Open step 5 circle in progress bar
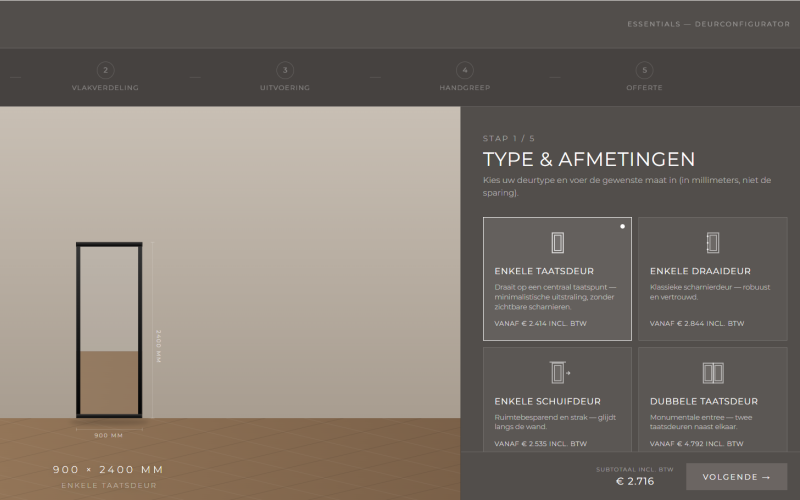Viewport: 800px width, 500px height. point(644,70)
